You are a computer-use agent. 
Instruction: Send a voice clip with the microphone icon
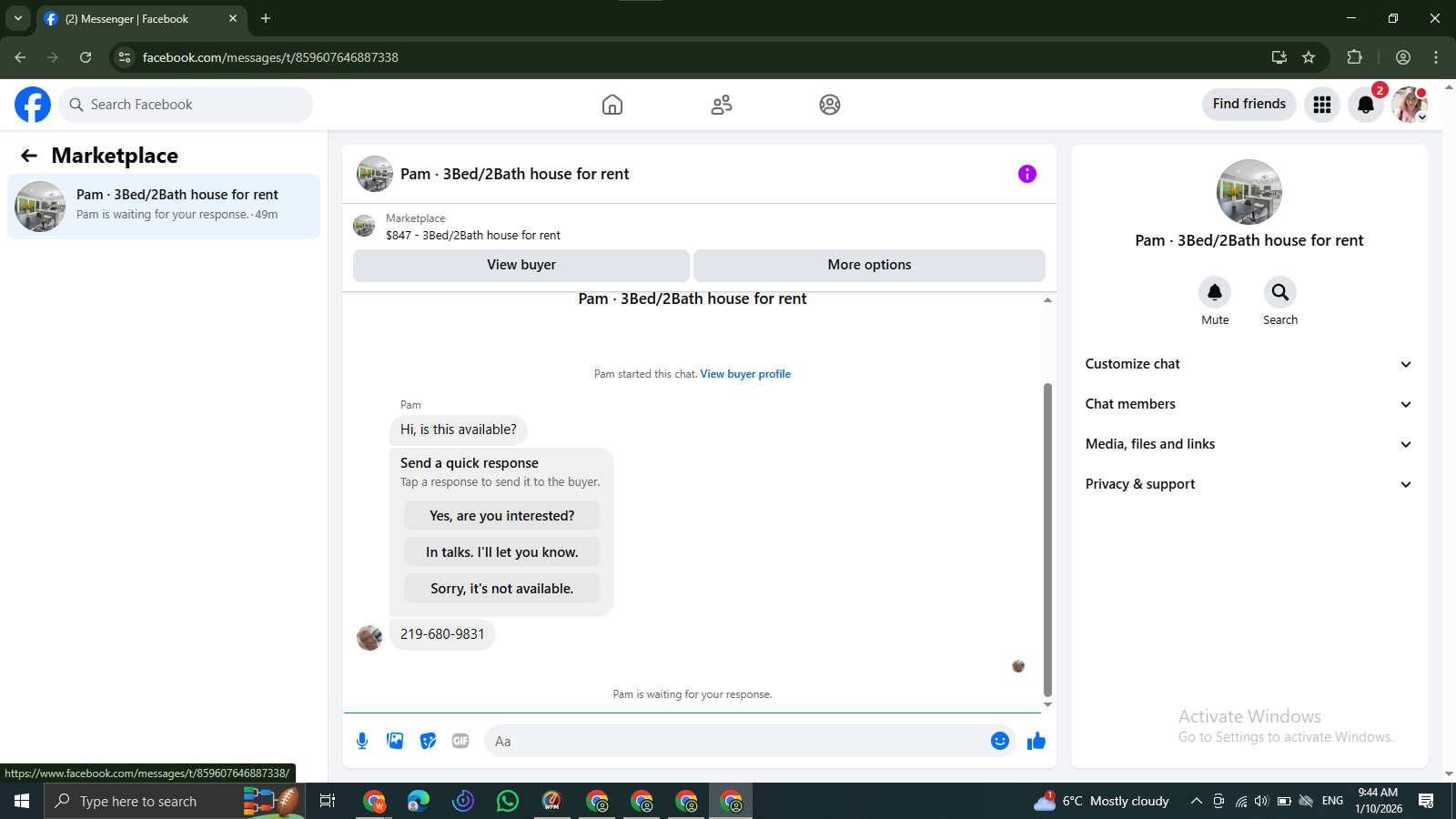click(362, 741)
